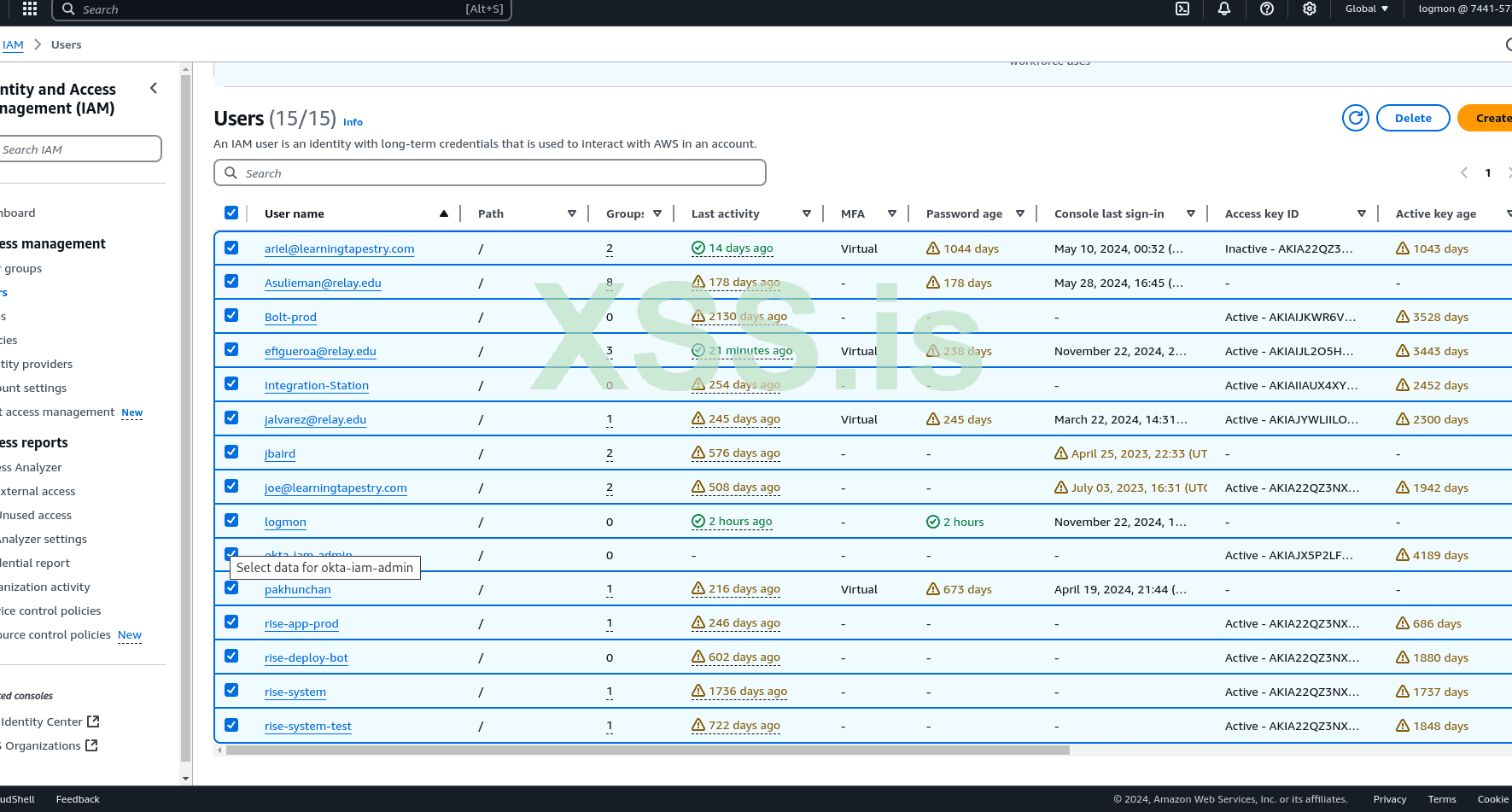Image resolution: width=1512 pixels, height=812 pixels.
Task: Go to Identity providers in the sidebar
Action: (38, 364)
